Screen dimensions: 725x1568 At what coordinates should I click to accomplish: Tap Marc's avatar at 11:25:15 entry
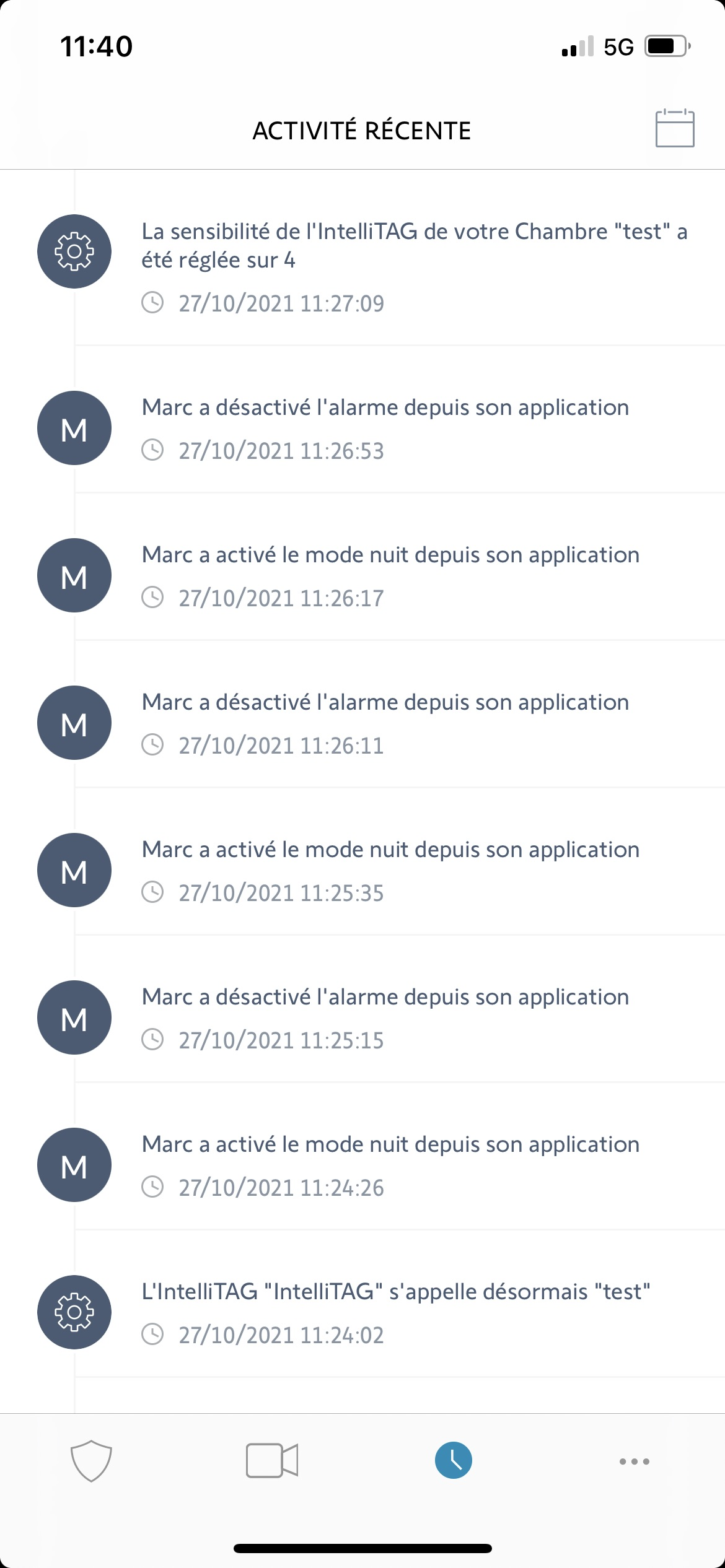(74, 1017)
